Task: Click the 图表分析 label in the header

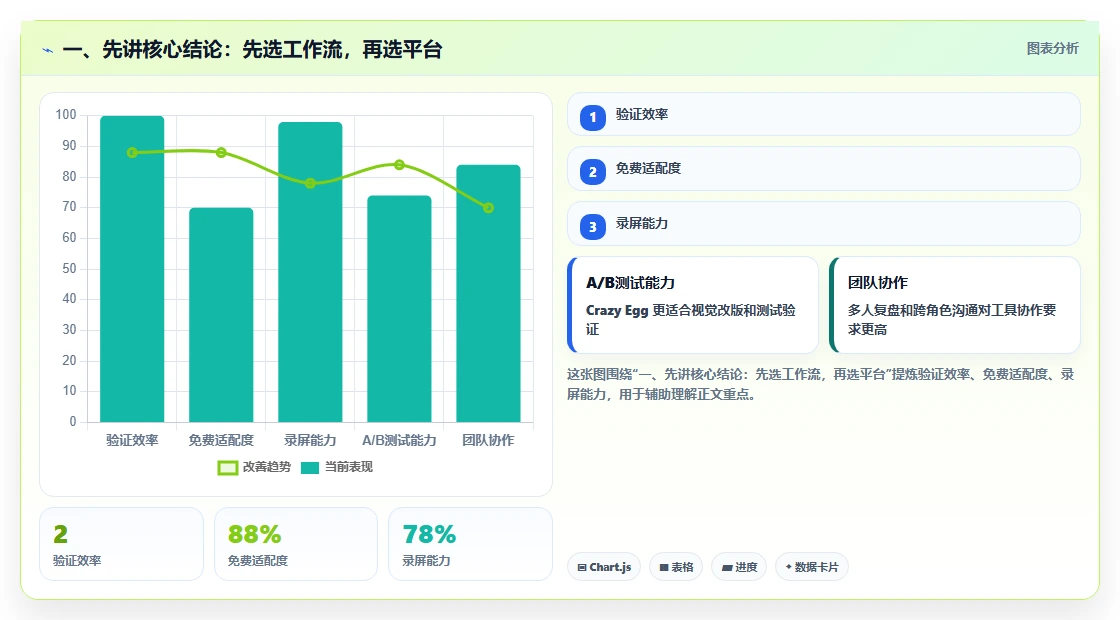Action: [1052, 49]
